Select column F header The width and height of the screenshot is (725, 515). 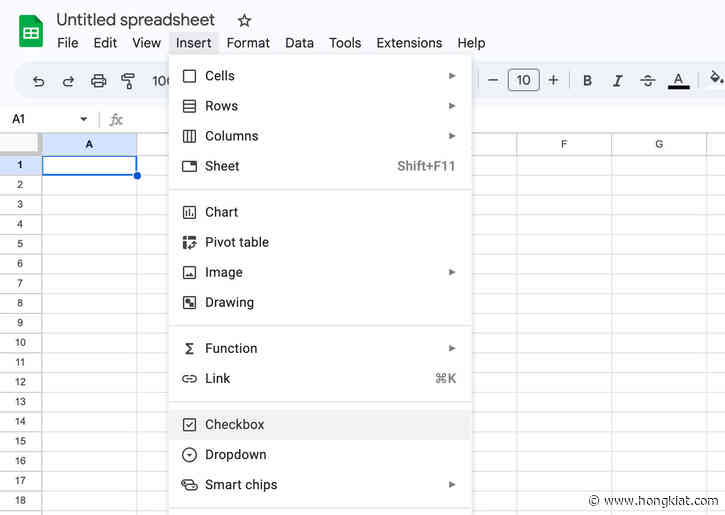564,144
